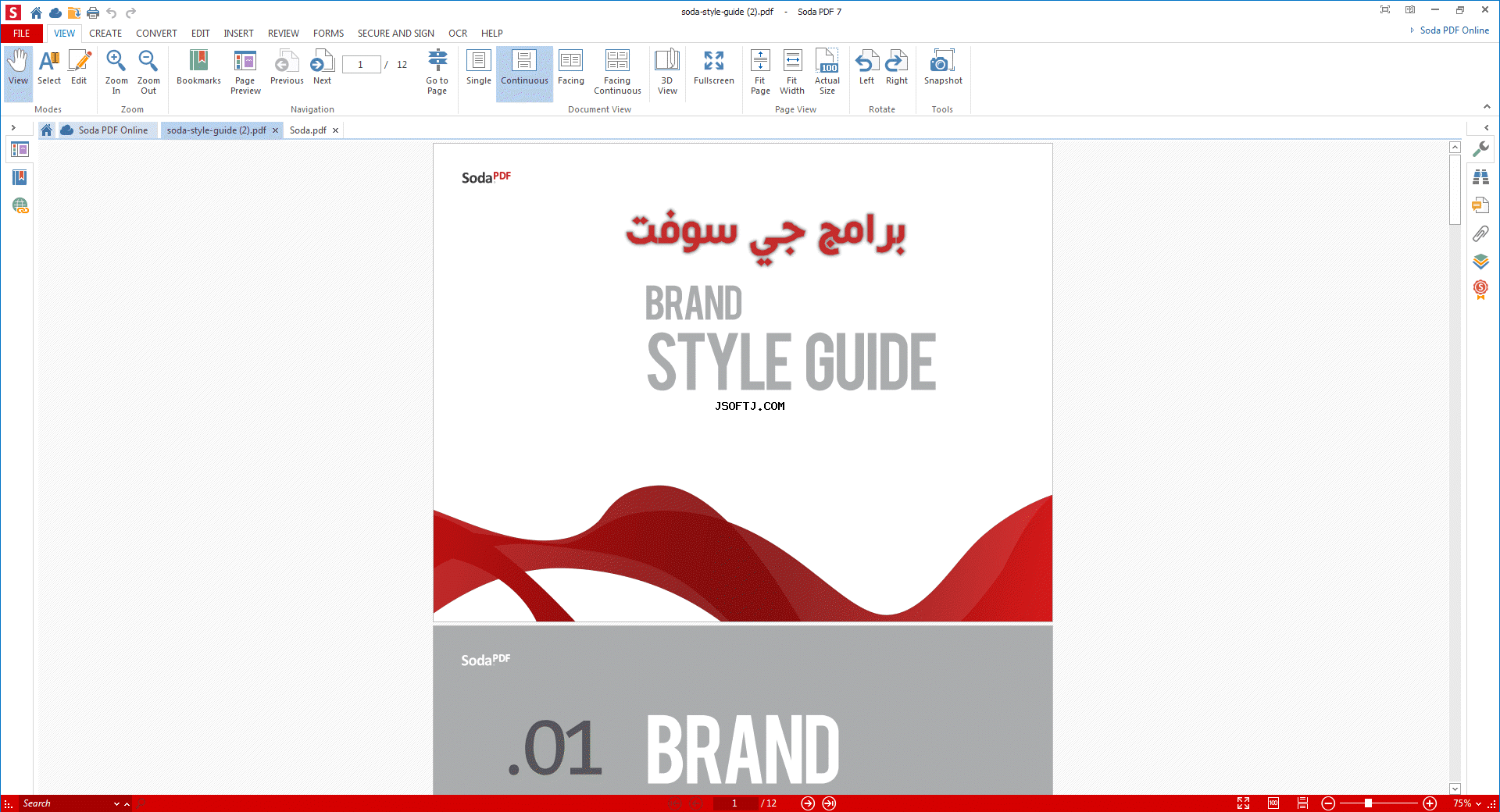Open the FORMS ribbon tab
The image size is (1500, 812).
click(x=328, y=34)
